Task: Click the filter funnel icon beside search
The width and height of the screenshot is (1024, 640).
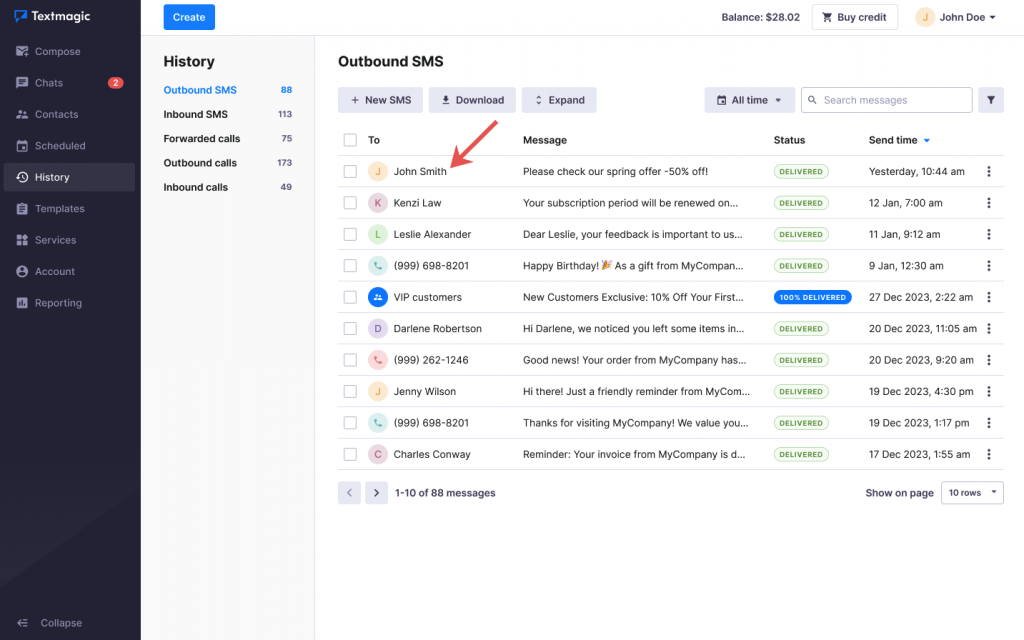Action: [990, 100]
